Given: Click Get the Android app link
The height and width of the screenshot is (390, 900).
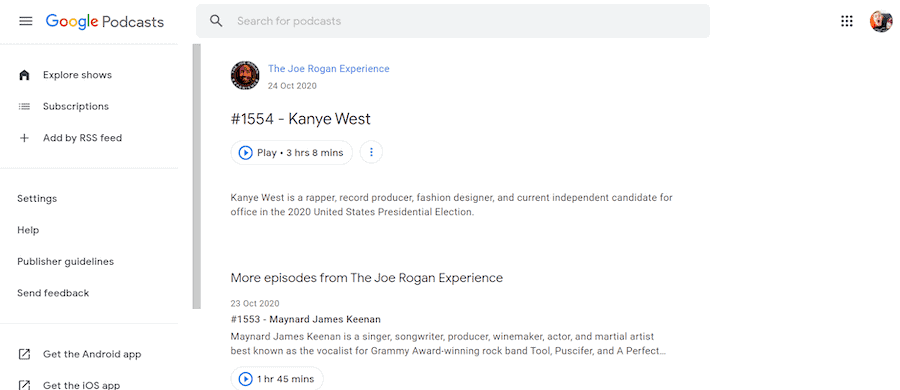Looking at the screenshot, I should pos(92,354).
